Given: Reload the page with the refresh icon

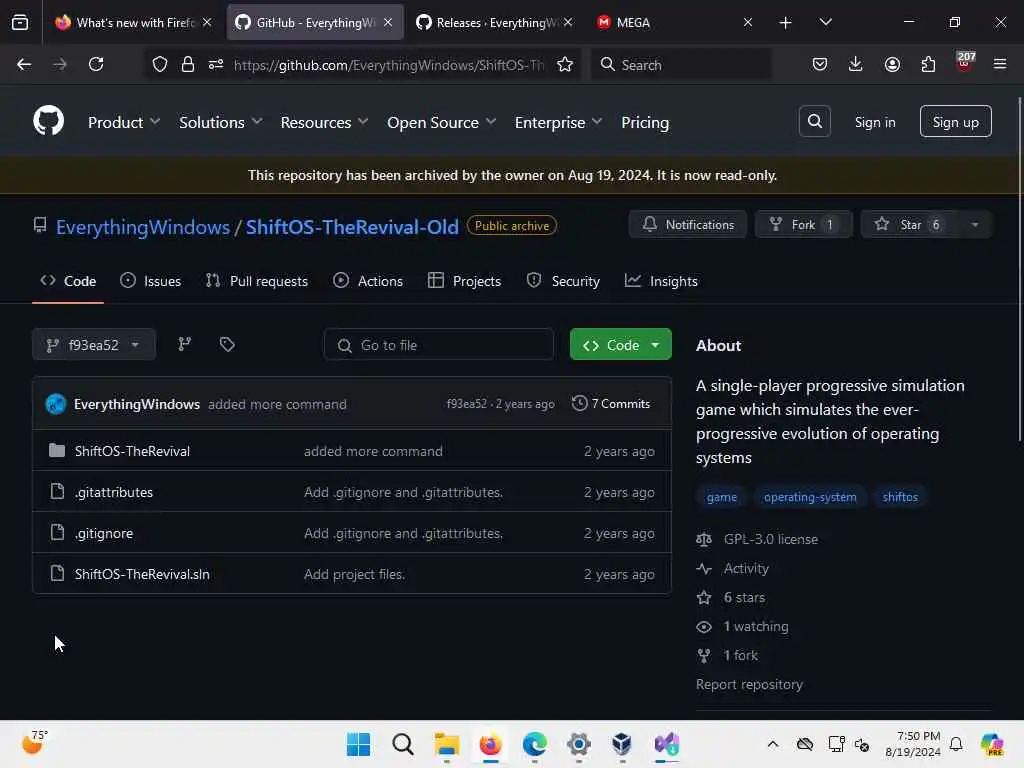Looking at the screenshot, I should 96,64.
